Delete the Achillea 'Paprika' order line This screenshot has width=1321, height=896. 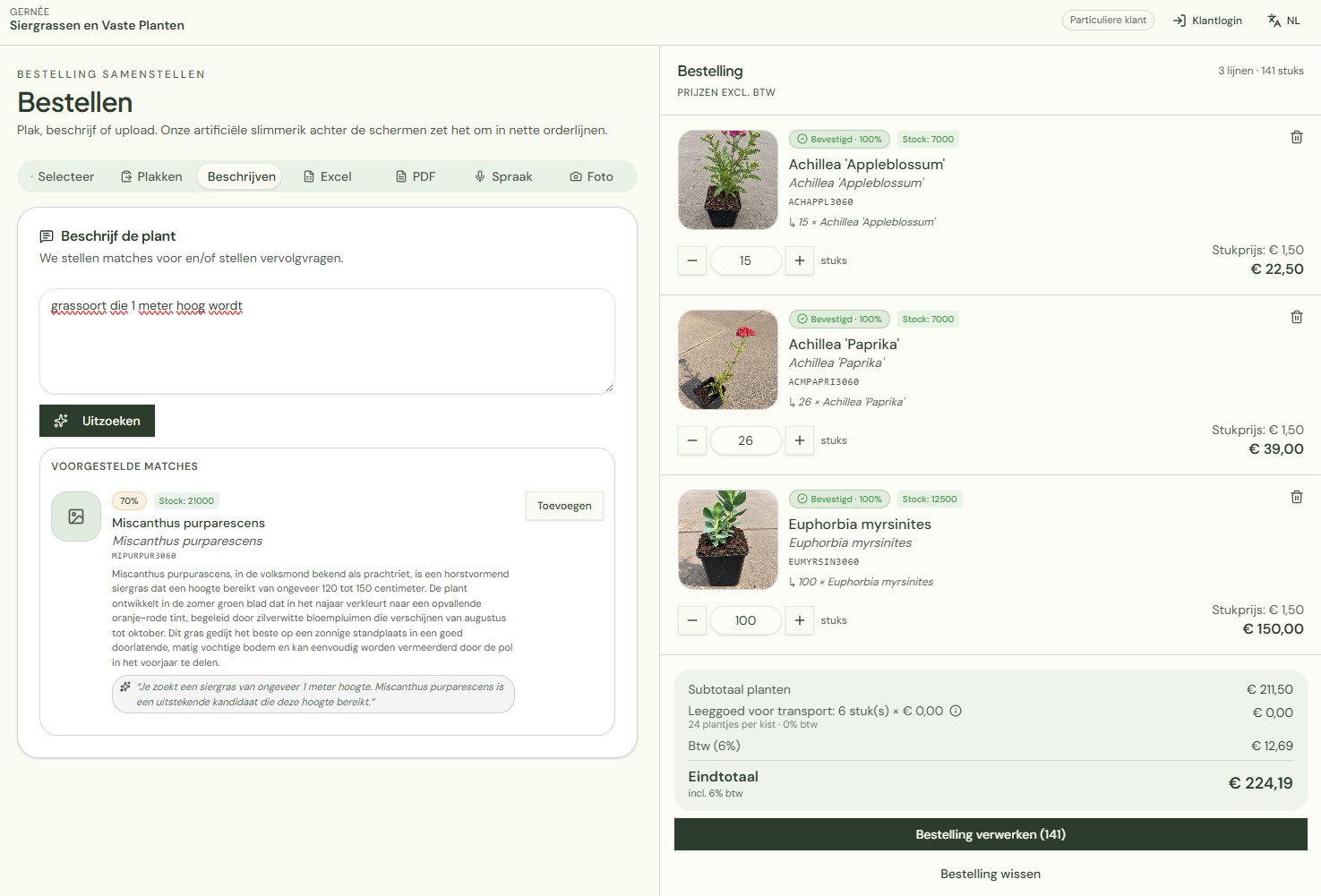point(1296,317)
